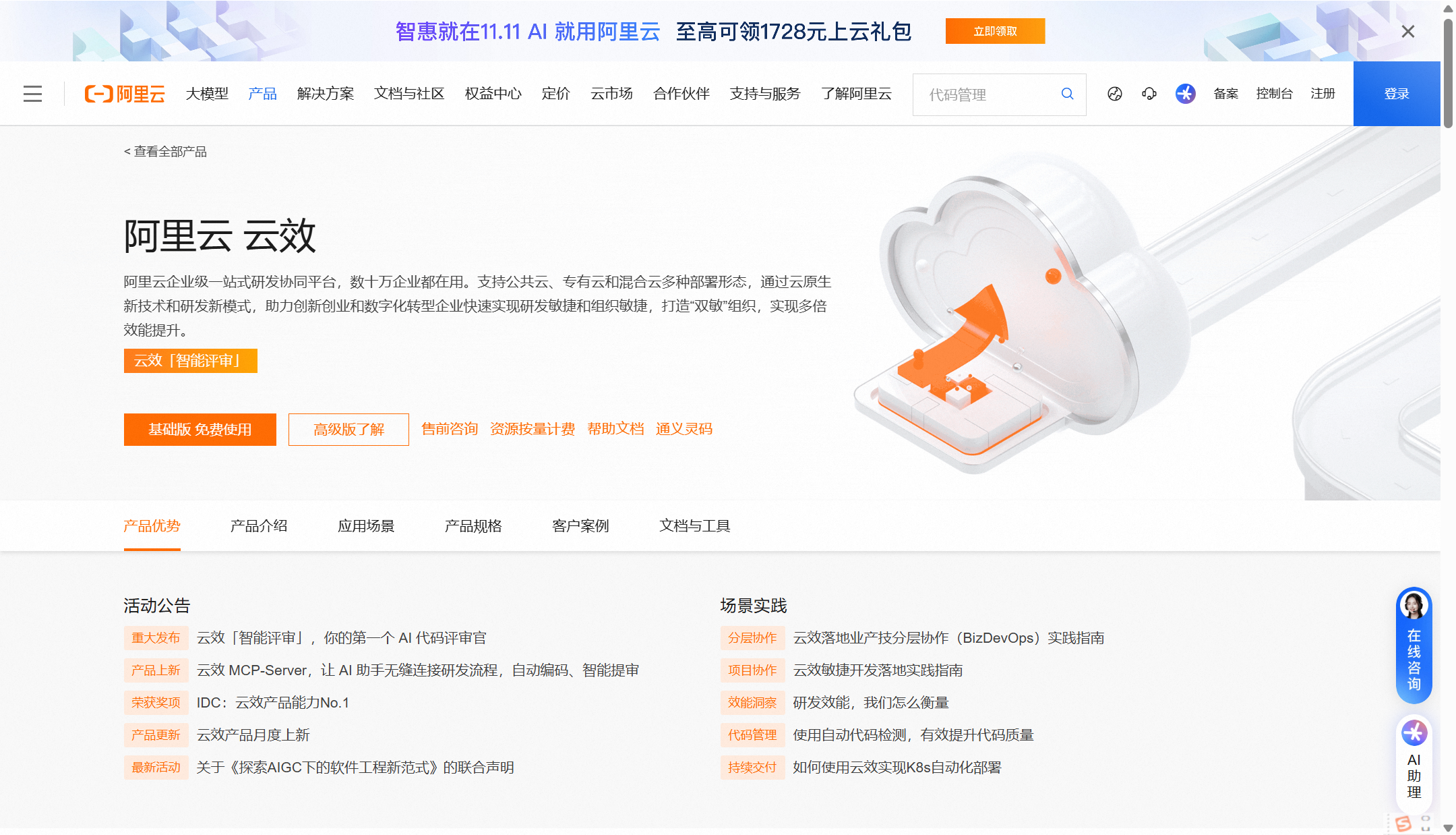Go back via 查看全部产品 link
The width and height of the screenshot is (1456, 835).
click(165, 152)
